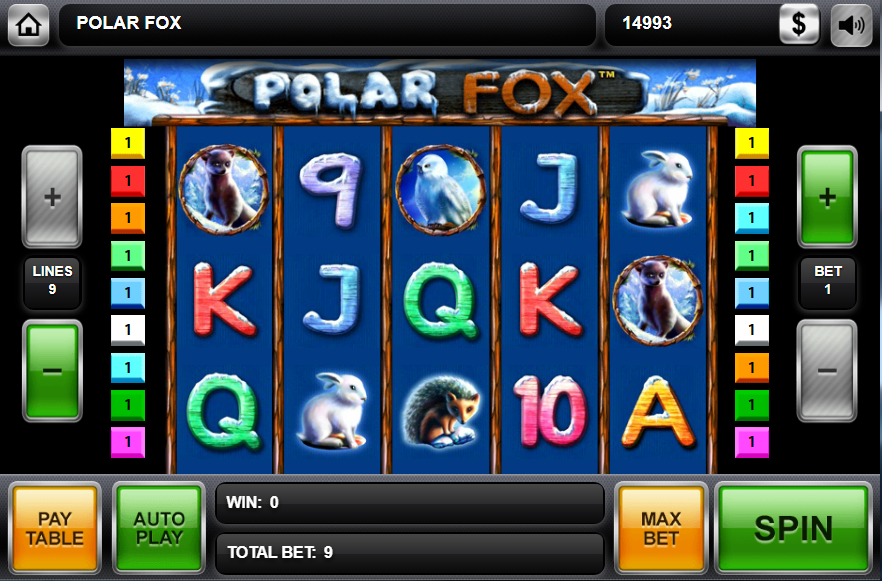Decrease lines with the green minus button
882x581 pixels.
(x=52, y=371)
